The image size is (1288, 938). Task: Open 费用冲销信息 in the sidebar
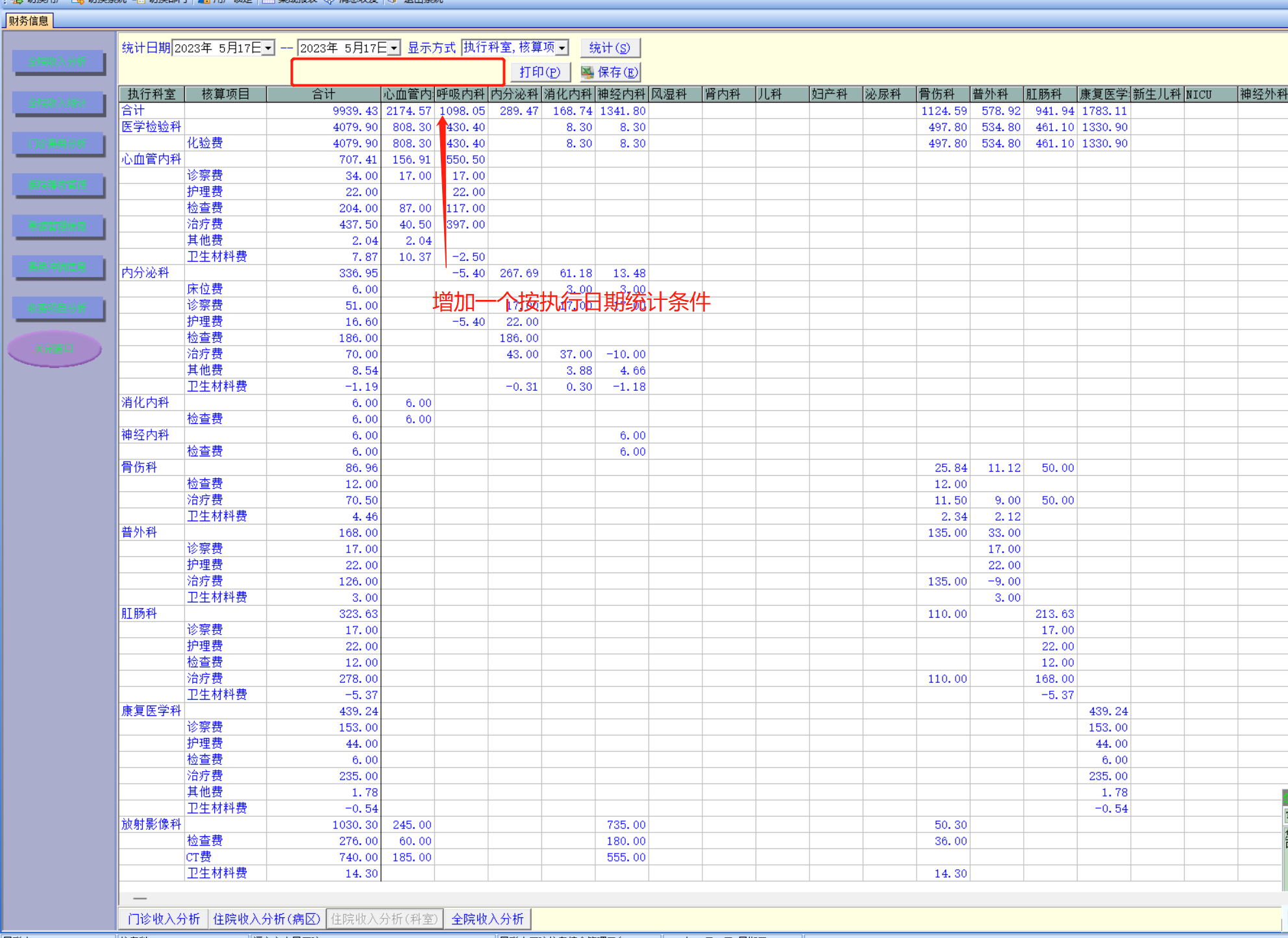(x=58, y=266)
